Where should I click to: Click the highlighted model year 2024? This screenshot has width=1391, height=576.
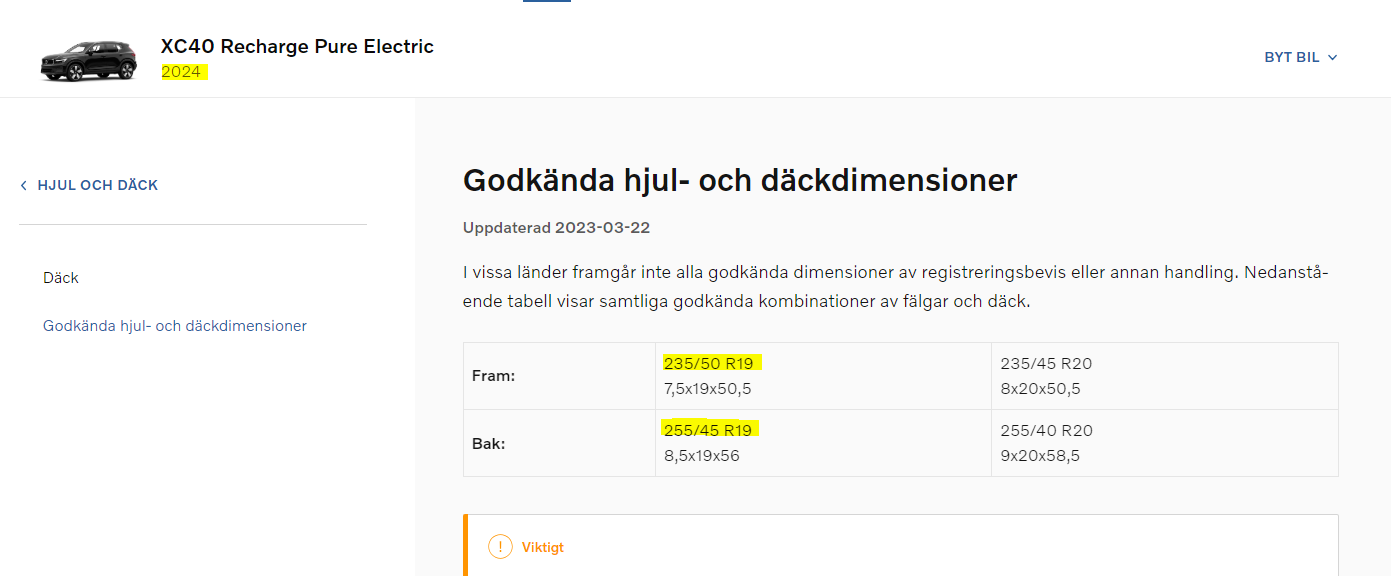coord(182,72)
